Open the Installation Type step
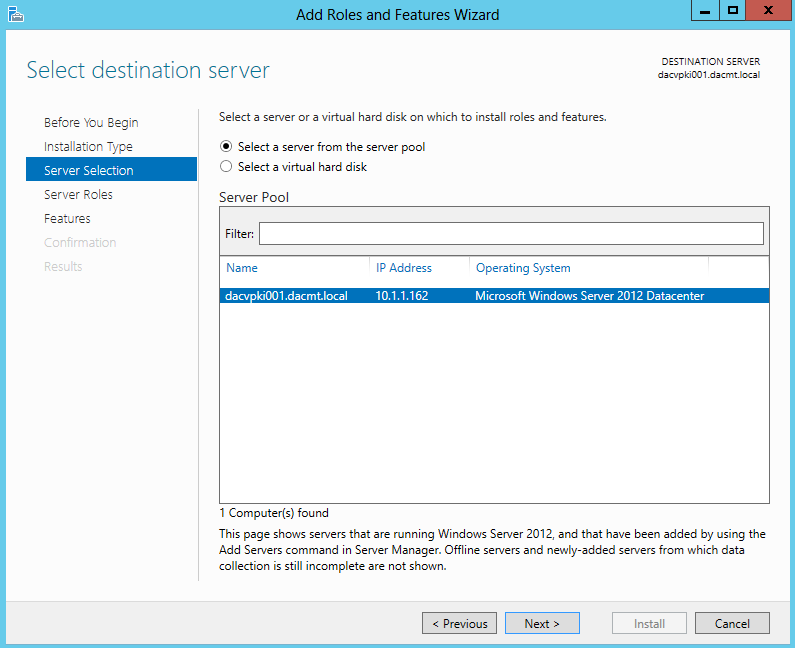The image size is (795, 648). tap(88, 147)
